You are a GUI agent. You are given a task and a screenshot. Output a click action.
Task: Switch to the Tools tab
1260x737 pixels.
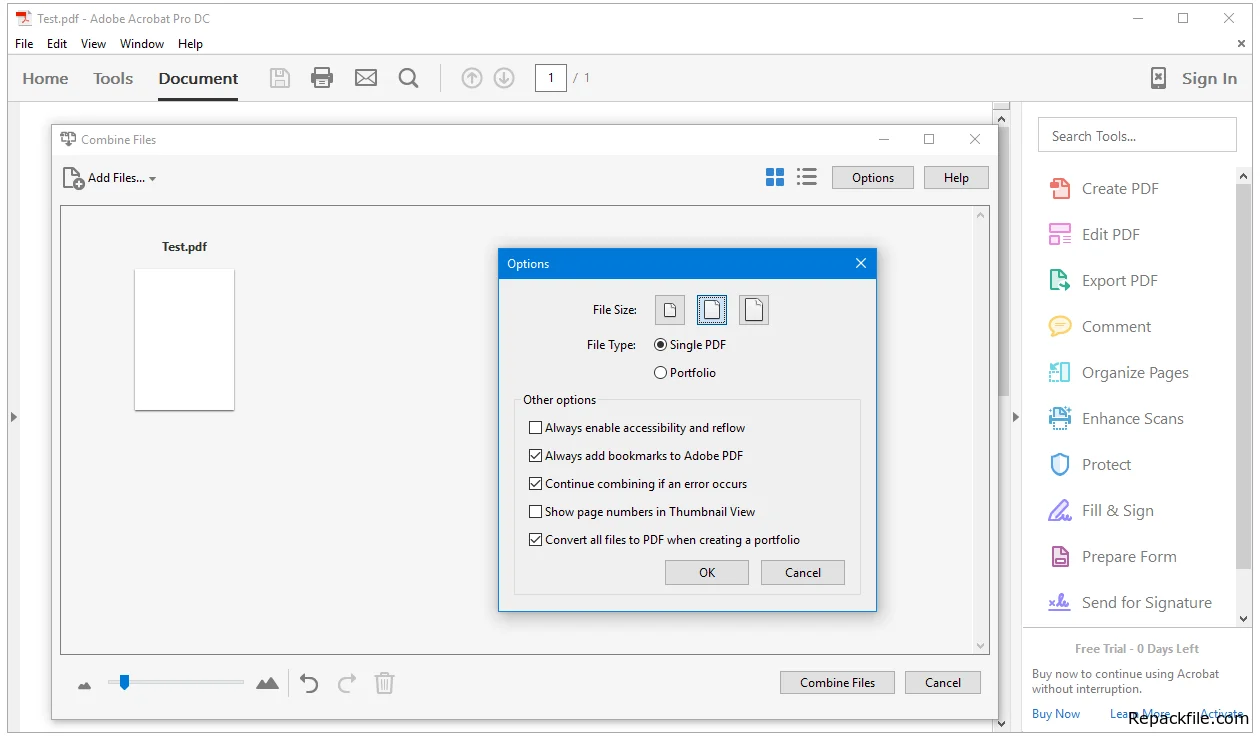coord(113,78)
